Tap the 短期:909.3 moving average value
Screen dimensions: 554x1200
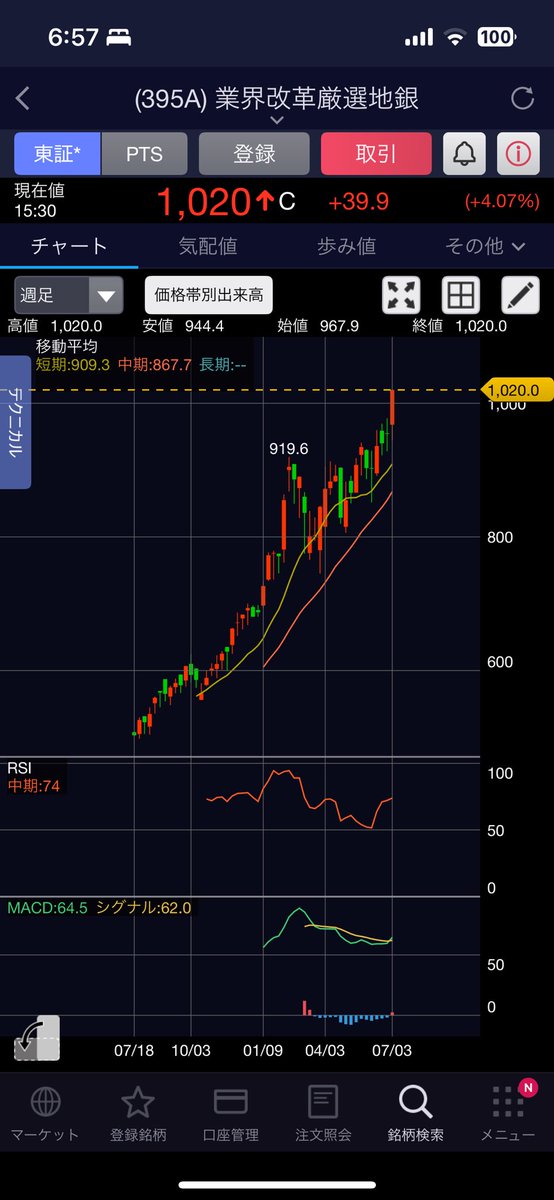click(74, 366)
